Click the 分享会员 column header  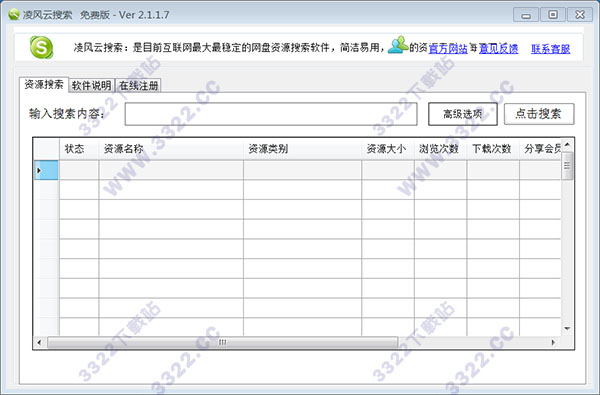tap(540, 149)
